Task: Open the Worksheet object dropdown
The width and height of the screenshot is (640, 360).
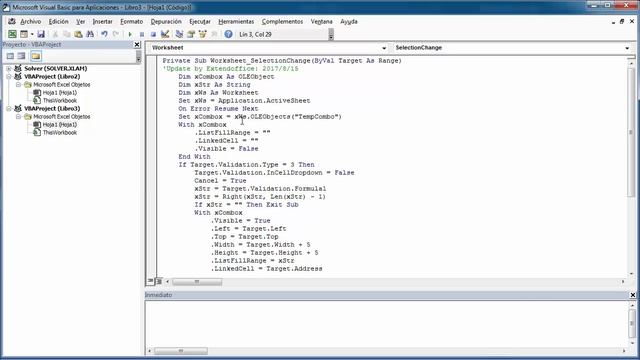Action: pos(384,48)
